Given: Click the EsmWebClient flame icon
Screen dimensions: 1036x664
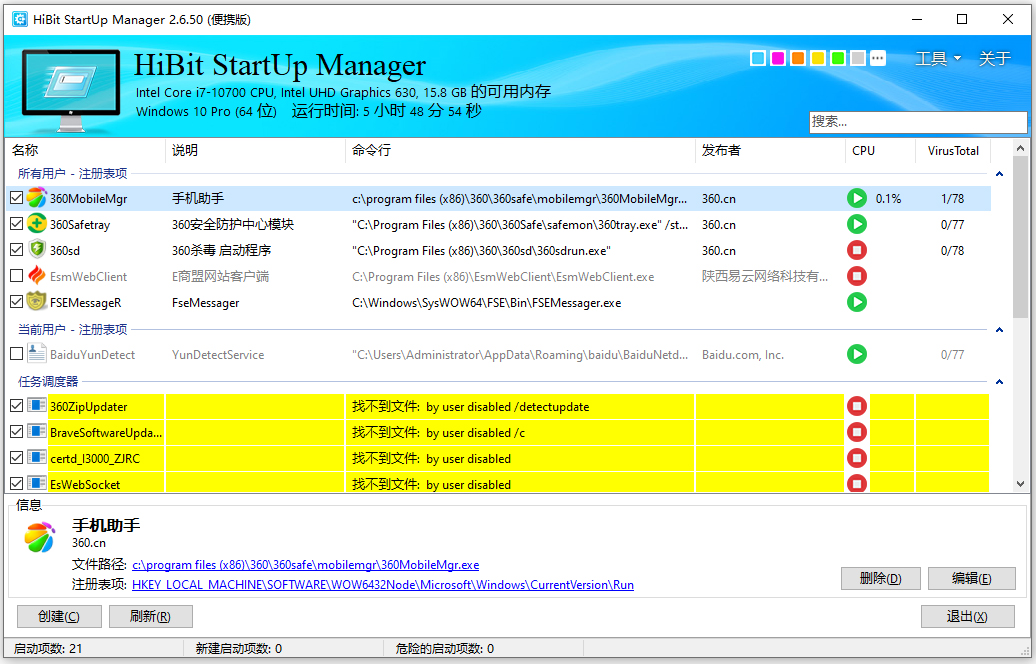Looking at the screenshot, I should point(37,276).
